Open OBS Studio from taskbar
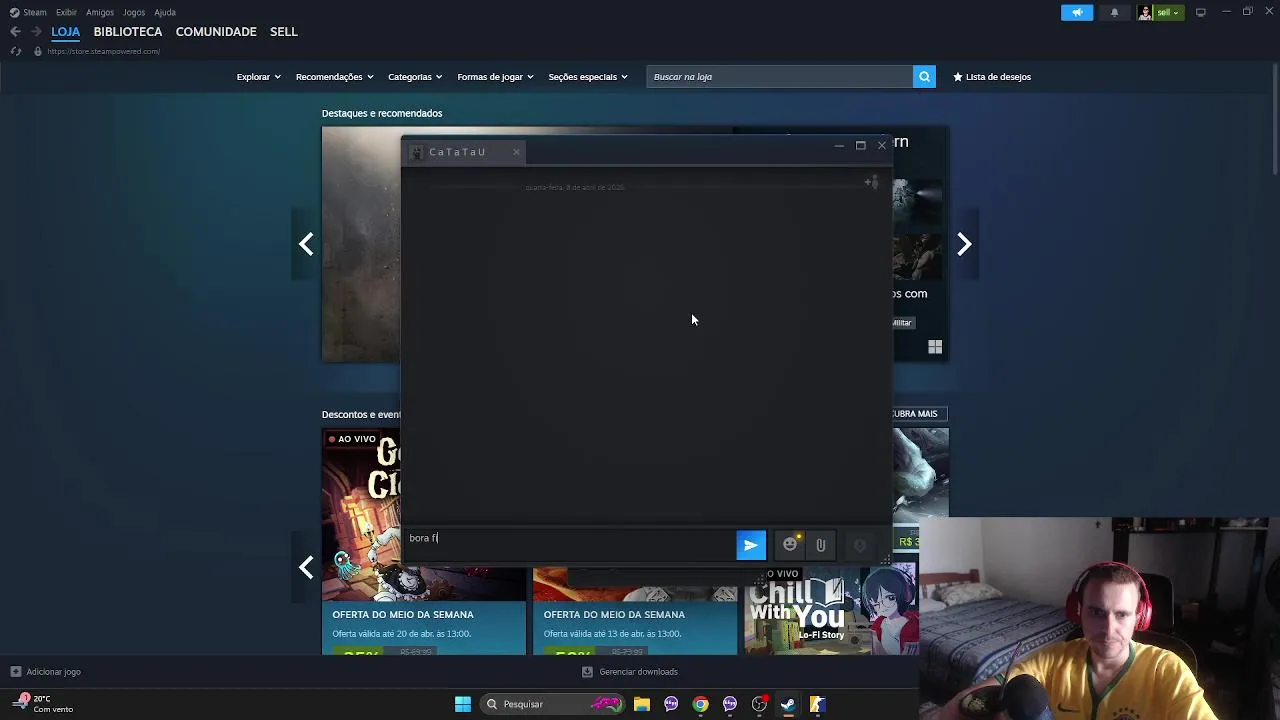1280x720 pixels. pyautogui.click(x=759, y=704)
